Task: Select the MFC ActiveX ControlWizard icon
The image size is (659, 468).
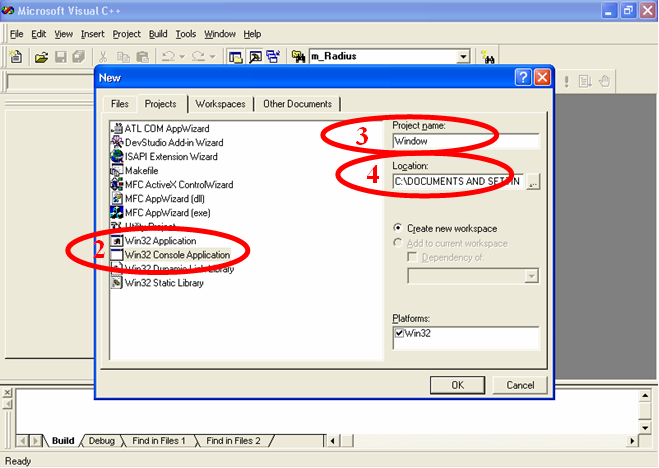Action: [118, 185]
